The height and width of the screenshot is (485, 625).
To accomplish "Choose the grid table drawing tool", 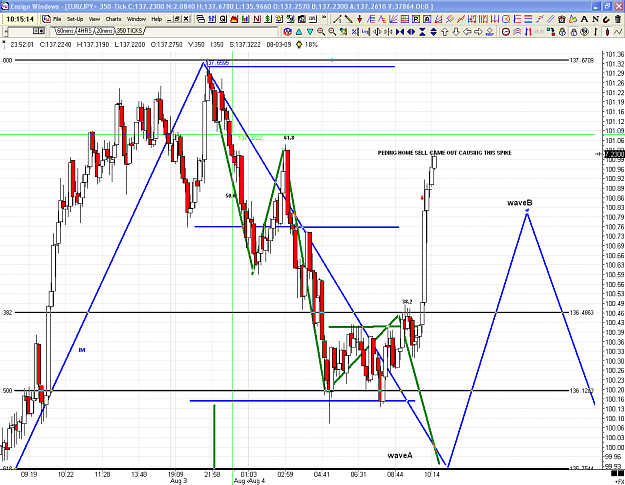I will point(405,19).
